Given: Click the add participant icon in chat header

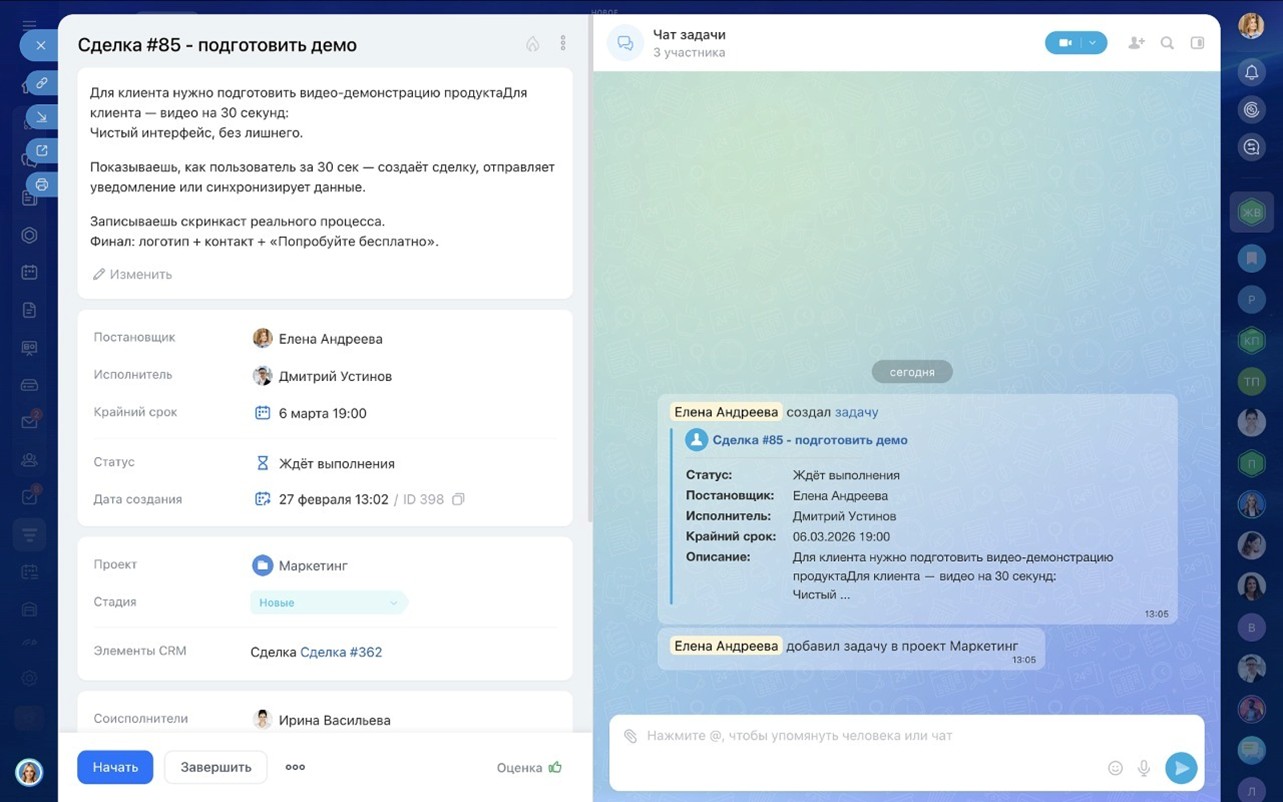Looking at the screenshot, I should pyautogui.click(x=1135, y=42).
